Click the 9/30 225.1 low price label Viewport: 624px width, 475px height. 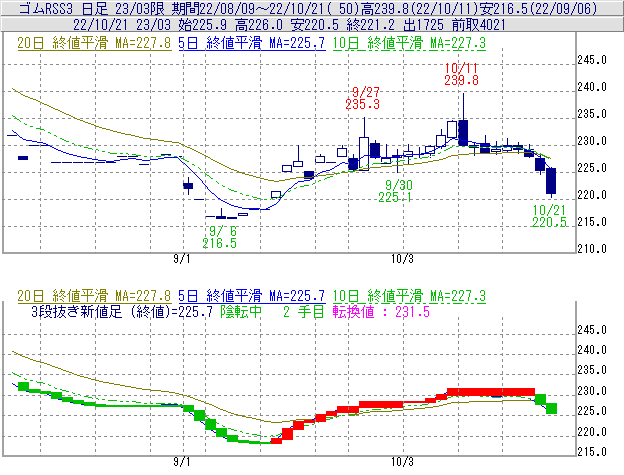395,191
